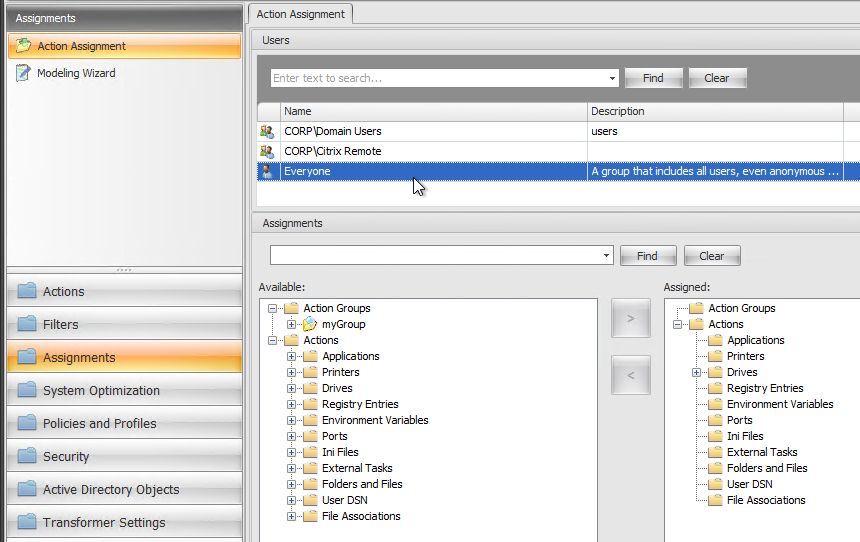Click Find button in Assignments panel
Image resolution: width=860 pixels, height=542 pixels.
(647, 256)
